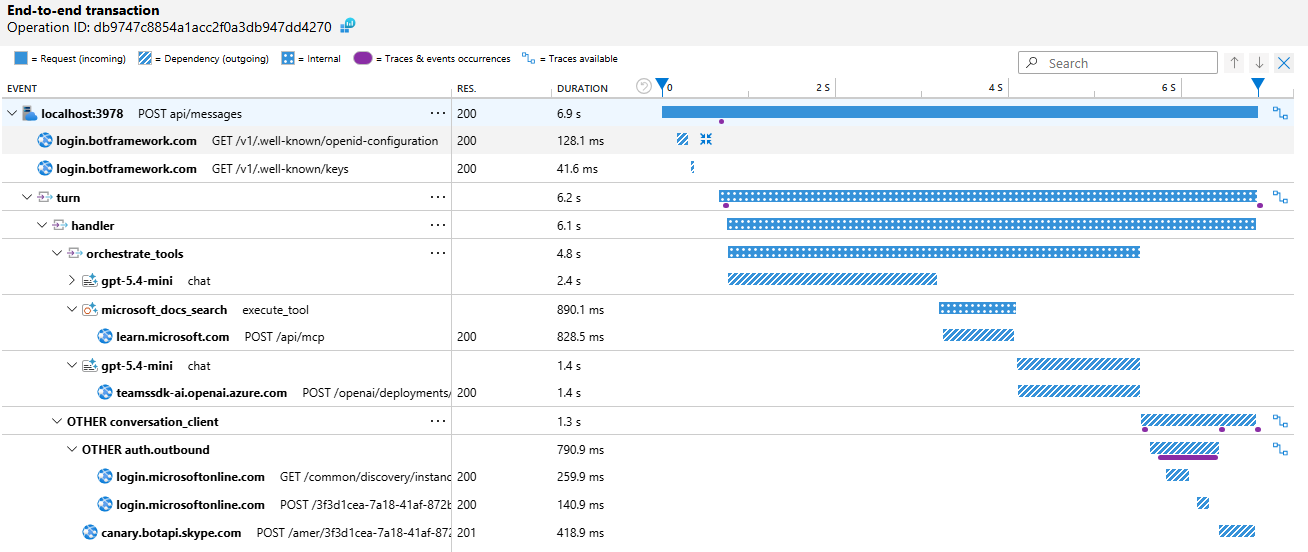
Task: Go to next search result arrow
Action: click(x=1260, y=63)
